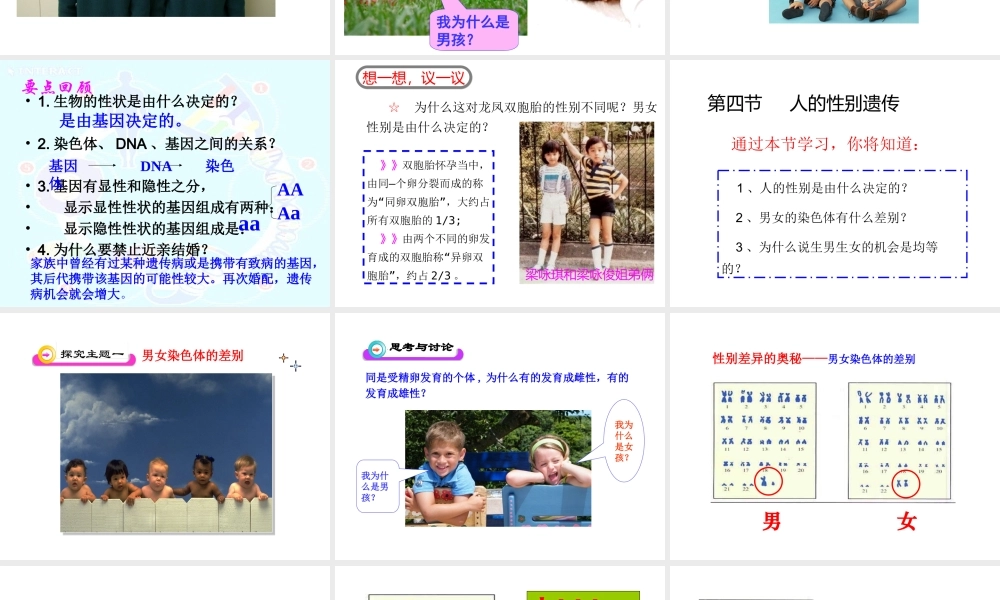1000x600 pixels.
Task: Click the male karyotype chart
Action: tap(764, 440)
